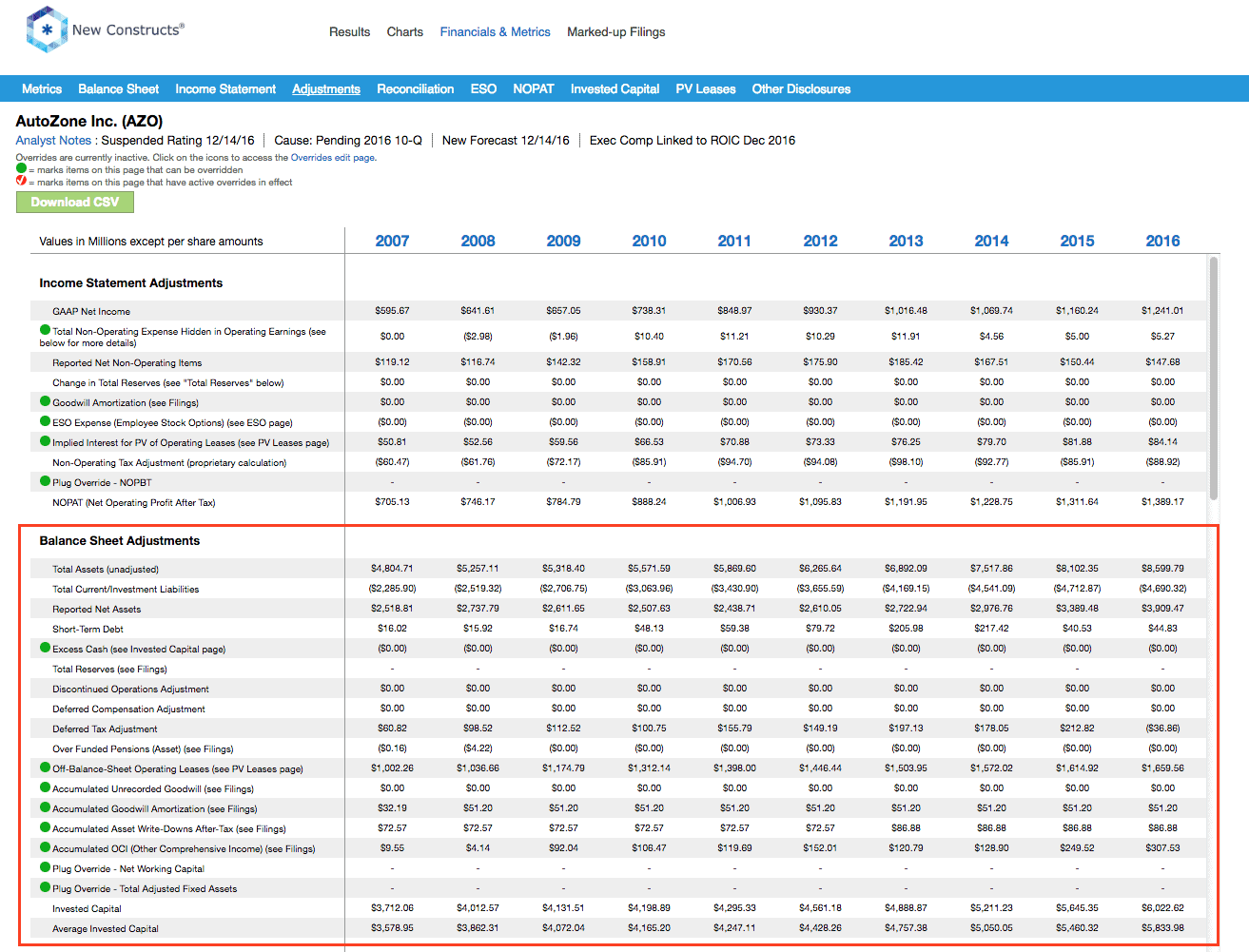Switch to the ESO tab
The height and width of the screenshot is (952, 1249).
pyautogui.click(x=483, y=88)
